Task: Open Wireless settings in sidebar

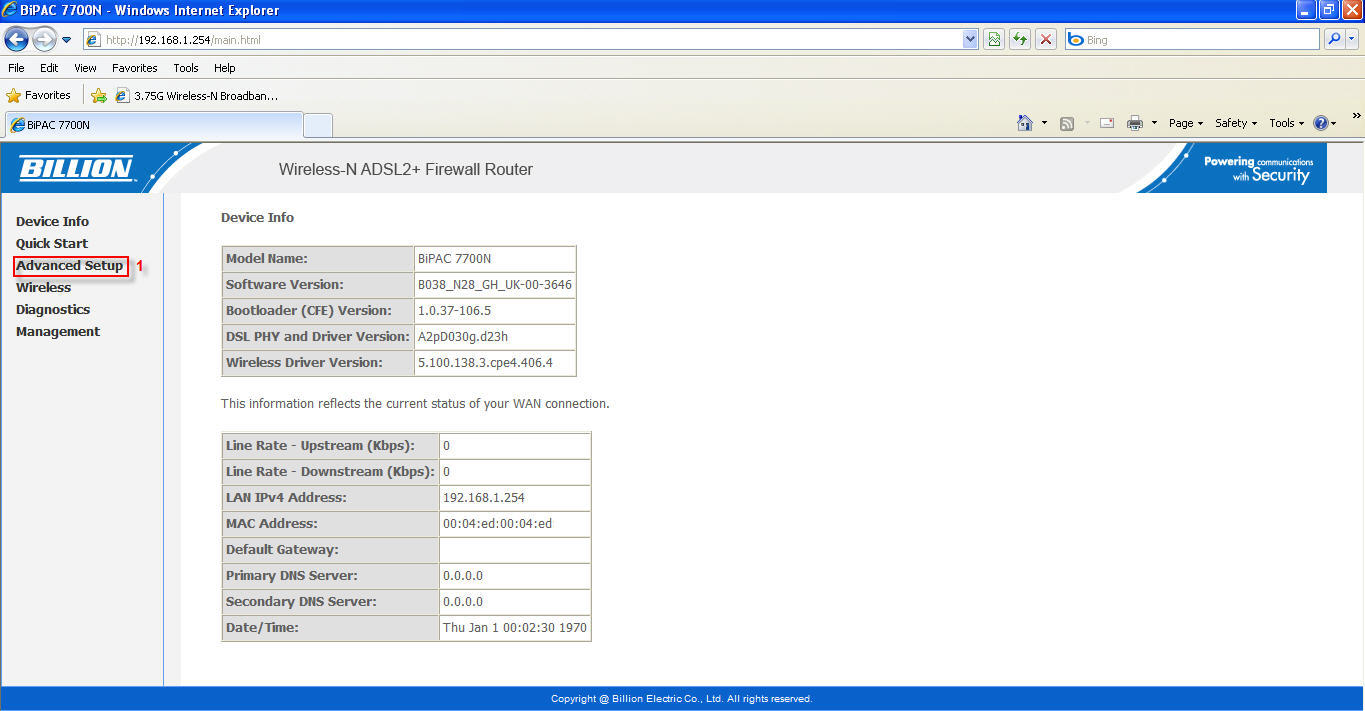Action: pos(43,287)
